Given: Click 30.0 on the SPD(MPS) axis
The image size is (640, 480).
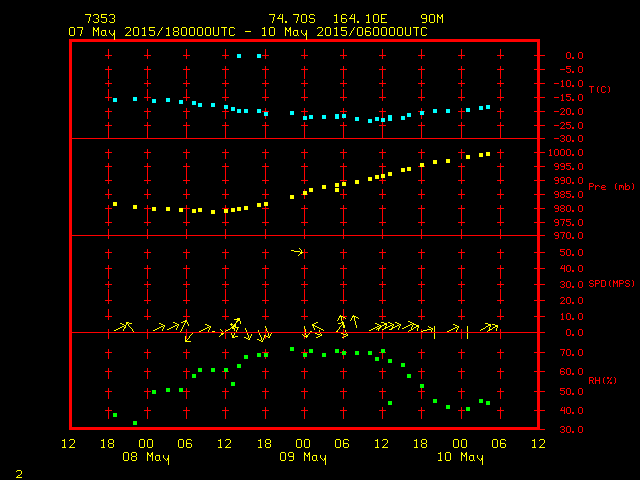Looking at the screenshot, I should [x=571, y=285].
